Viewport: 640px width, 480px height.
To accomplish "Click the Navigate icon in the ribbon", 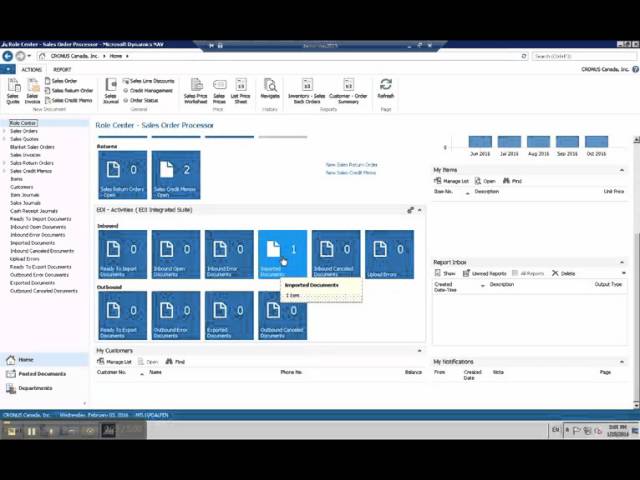I will pyautogui.click(x=270, y=89).
